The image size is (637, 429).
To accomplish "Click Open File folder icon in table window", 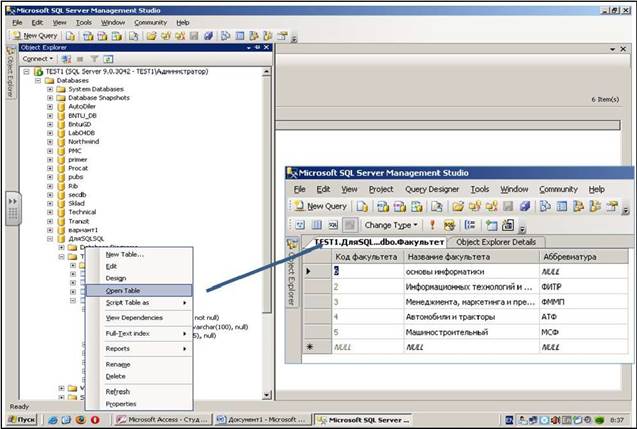I will click(458, 206).
